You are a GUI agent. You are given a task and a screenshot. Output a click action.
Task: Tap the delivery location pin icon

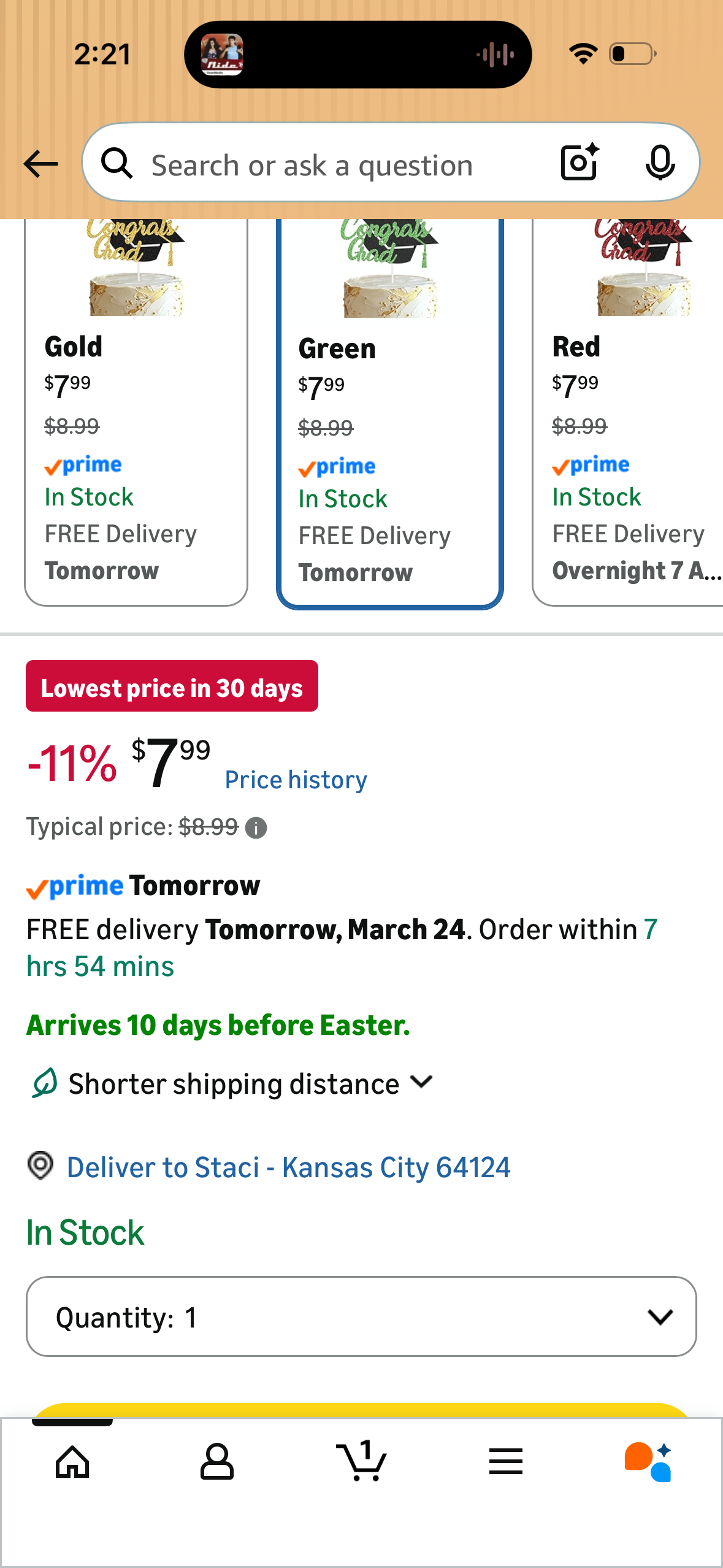pos(40,1166)
